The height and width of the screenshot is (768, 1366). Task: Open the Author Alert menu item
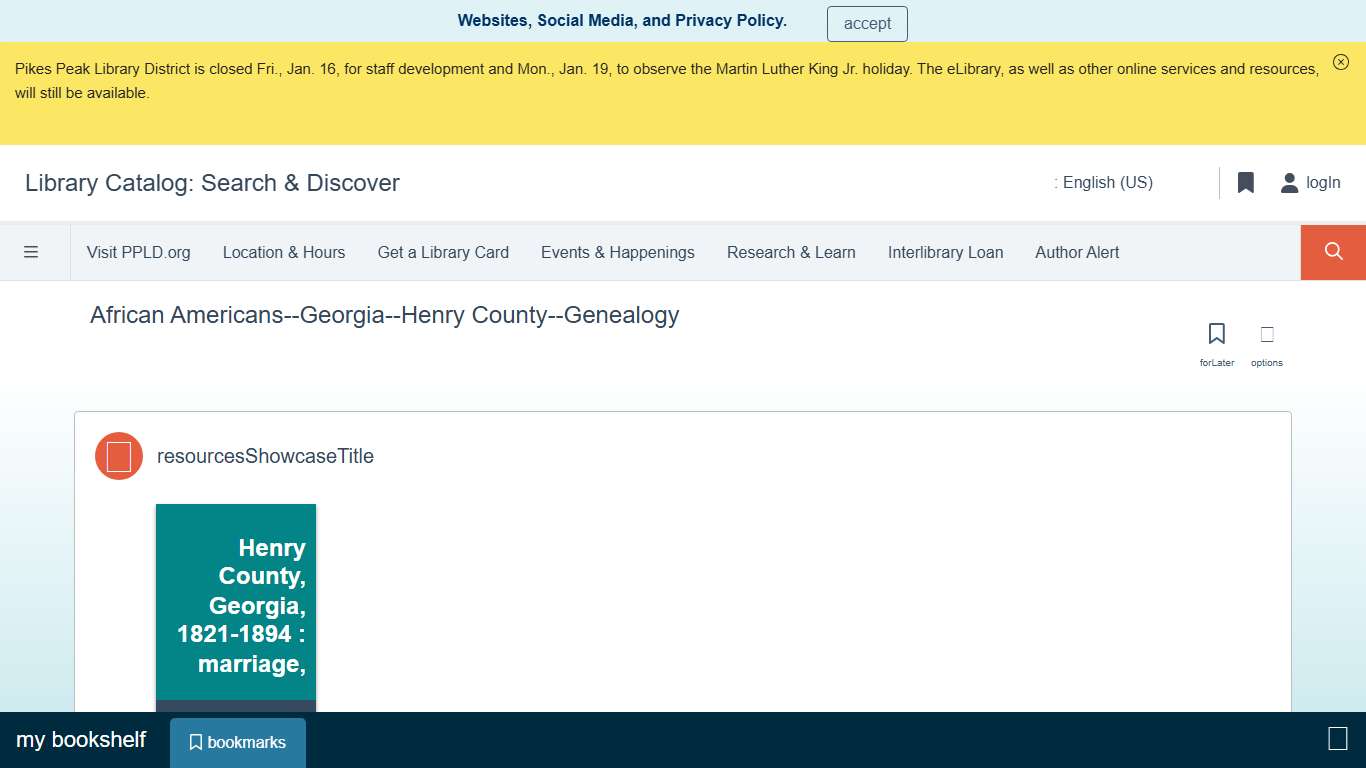click(1077, 252)
